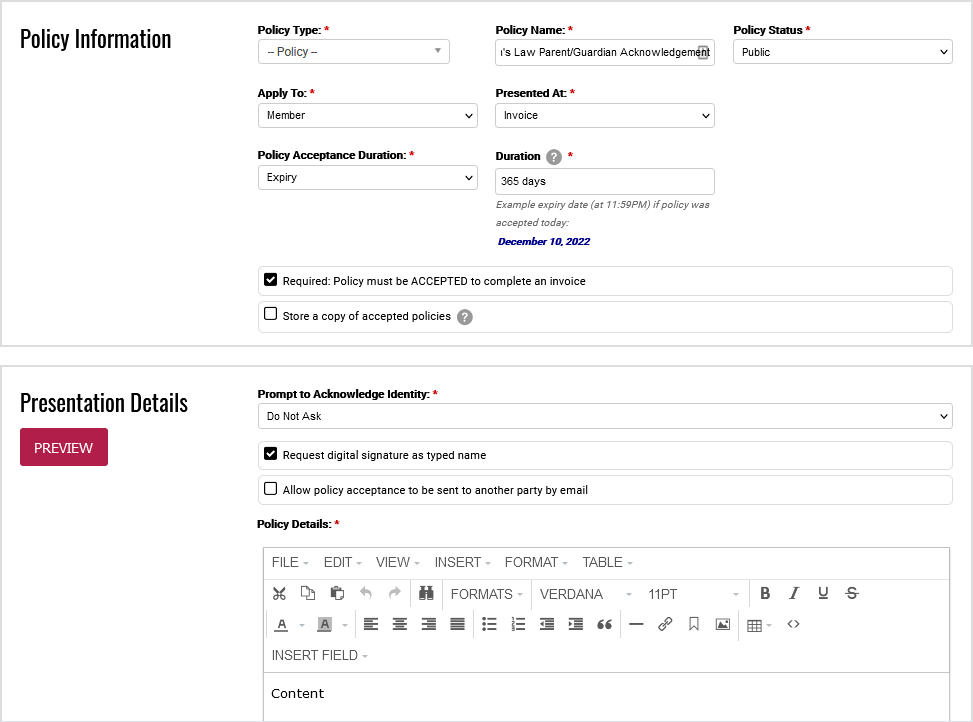Click the Preview button
Image resolution: width=973 pixels, height=722 pixels.
(64, 448)
